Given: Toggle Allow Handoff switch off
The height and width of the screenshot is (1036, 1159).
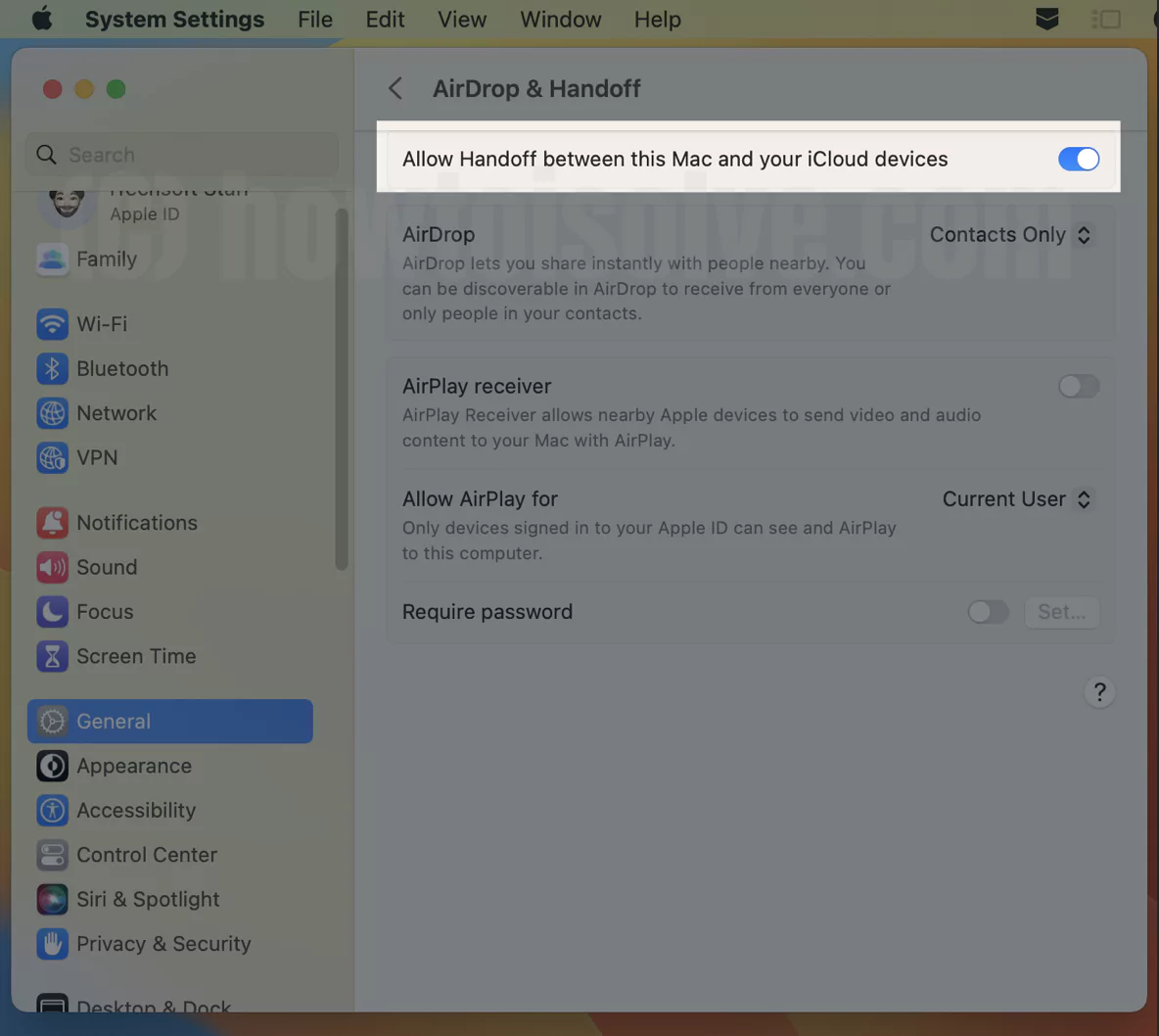Looking at the screenshot, I should click(x=1079, y=159).
